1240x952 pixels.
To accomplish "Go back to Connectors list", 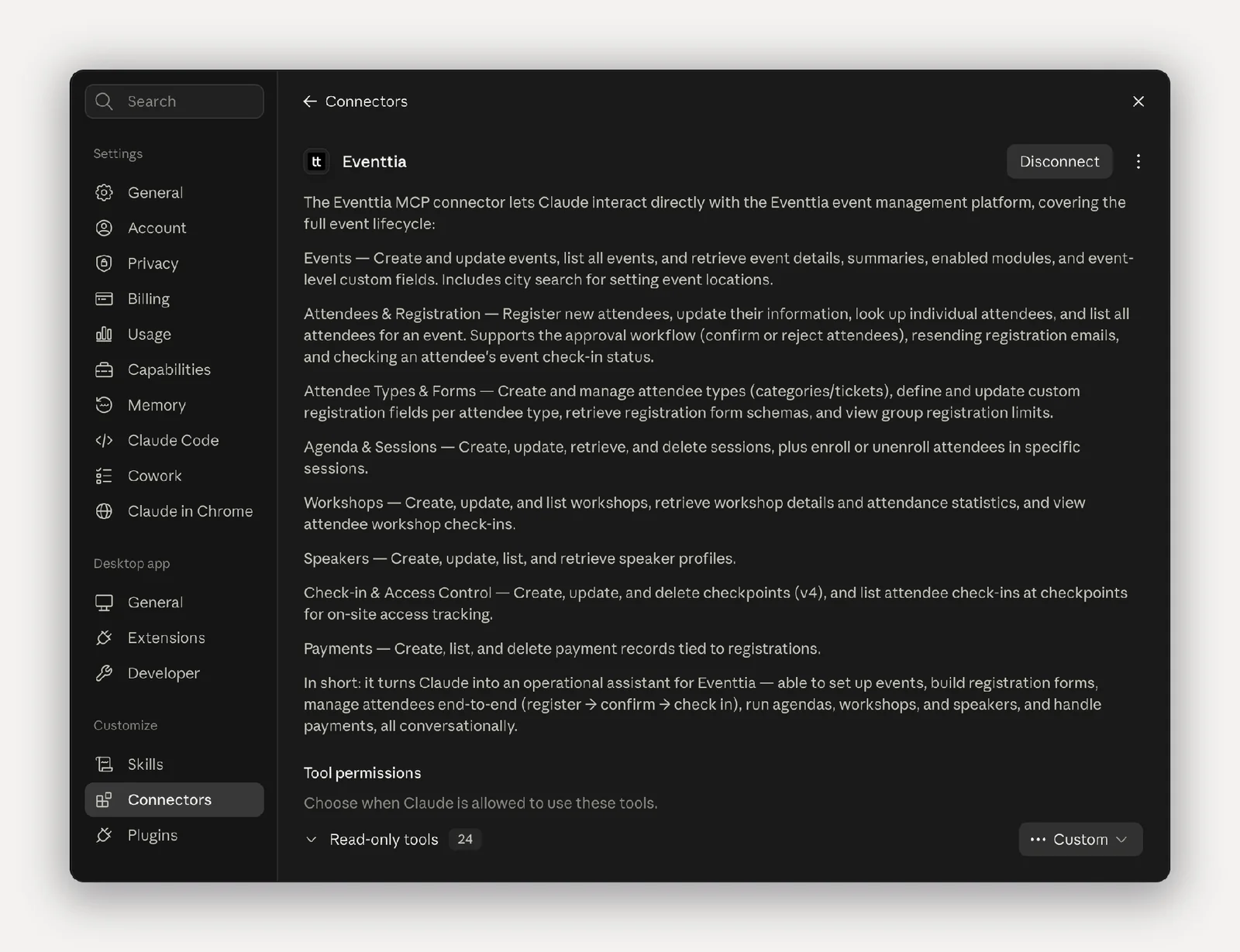I will (355, 101).
